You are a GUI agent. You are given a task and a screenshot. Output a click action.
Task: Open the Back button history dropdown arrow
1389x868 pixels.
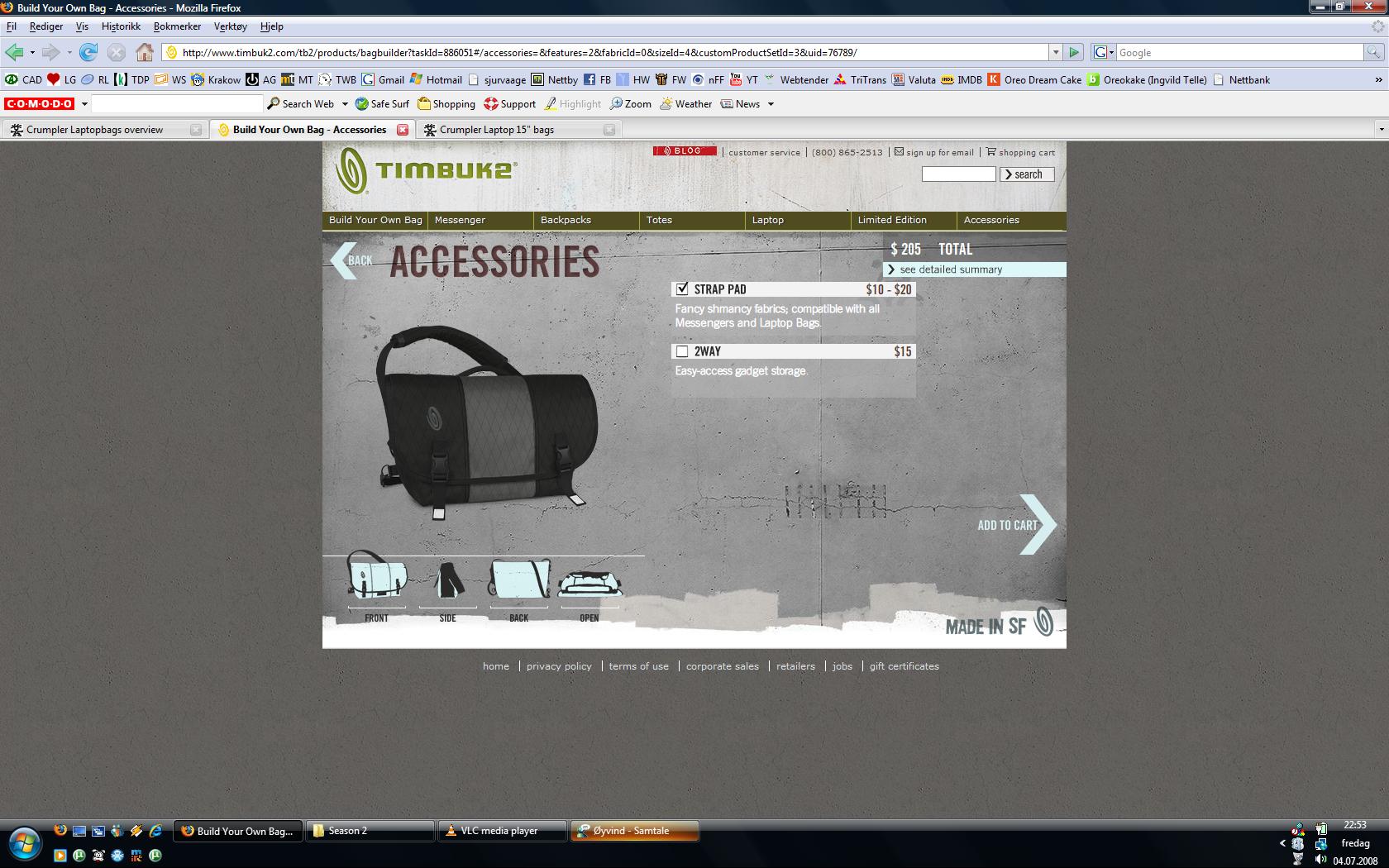(32, 52)
